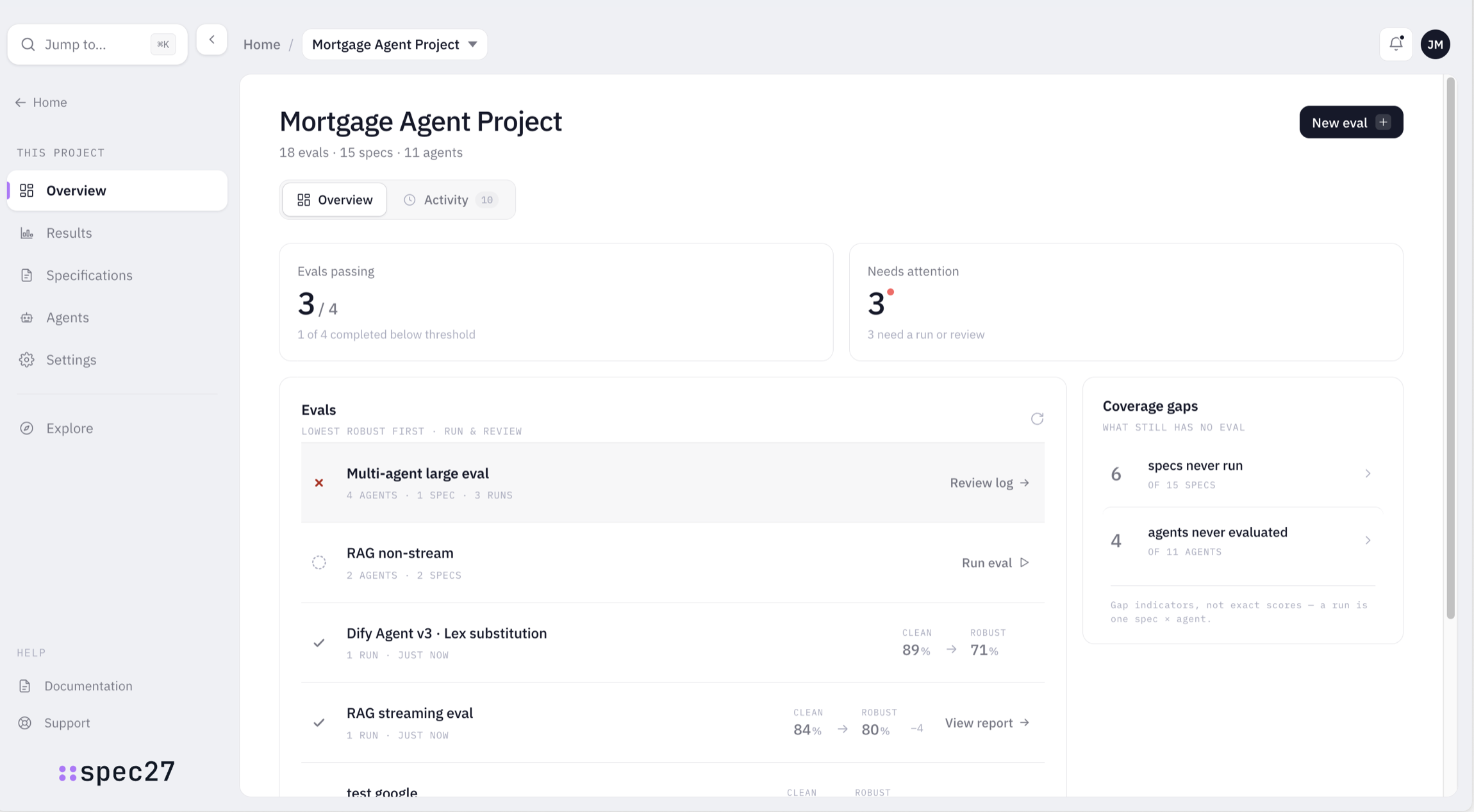The width and height of the screenshot is (1474, 812).
Task: Click the 84% clean score
Action: click(x=807, y=730)
